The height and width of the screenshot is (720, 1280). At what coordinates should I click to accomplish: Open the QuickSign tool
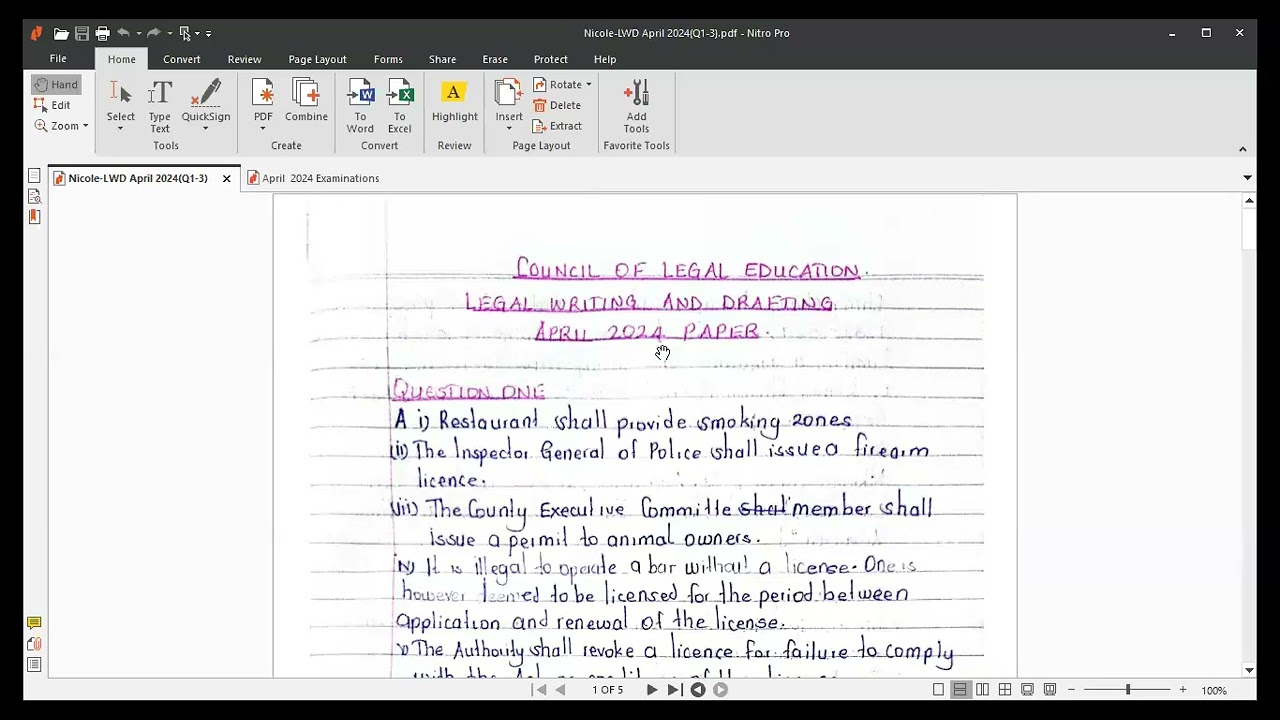tap(206, 106)
